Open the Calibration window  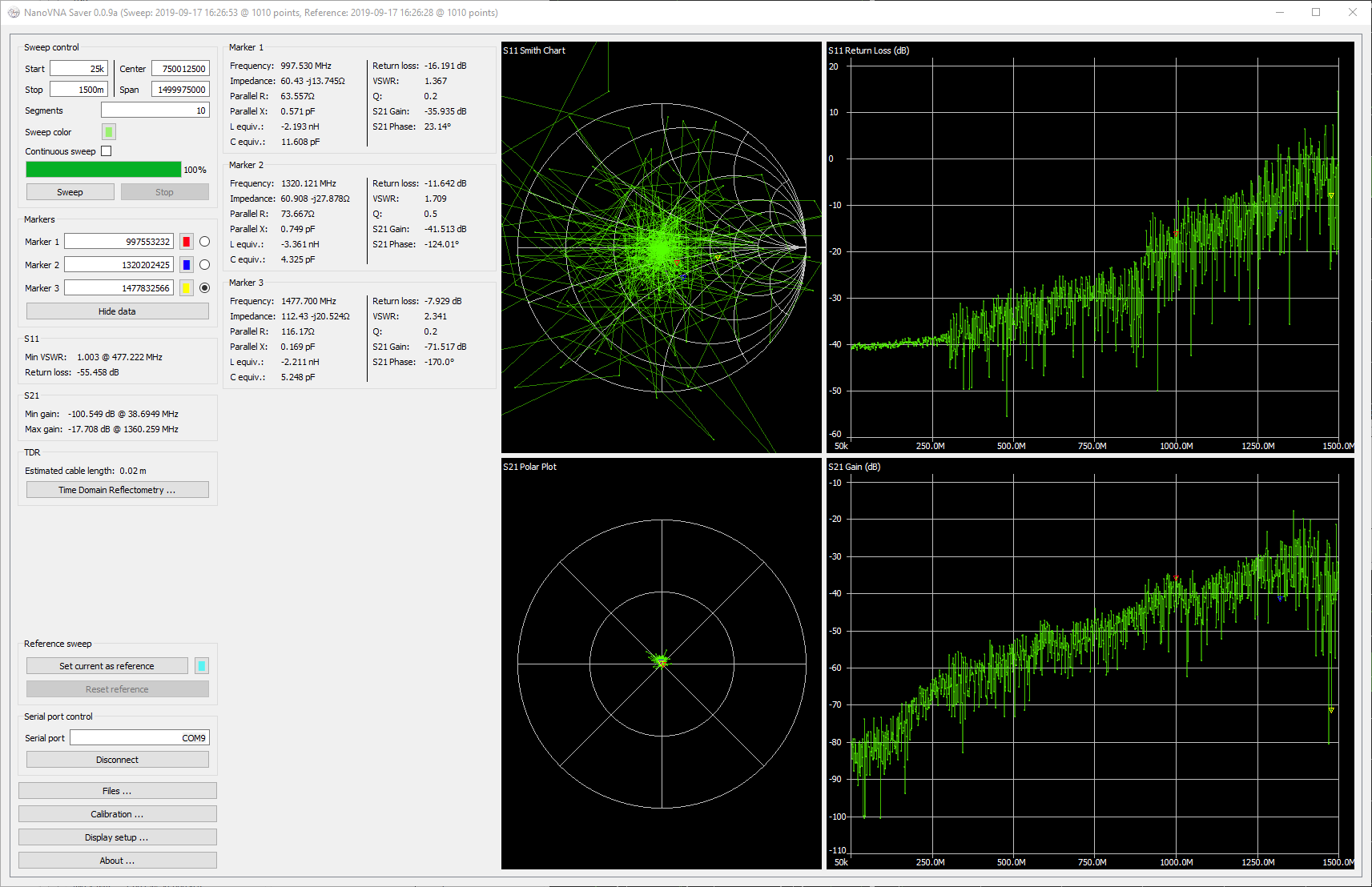click(x=117, y=814)
